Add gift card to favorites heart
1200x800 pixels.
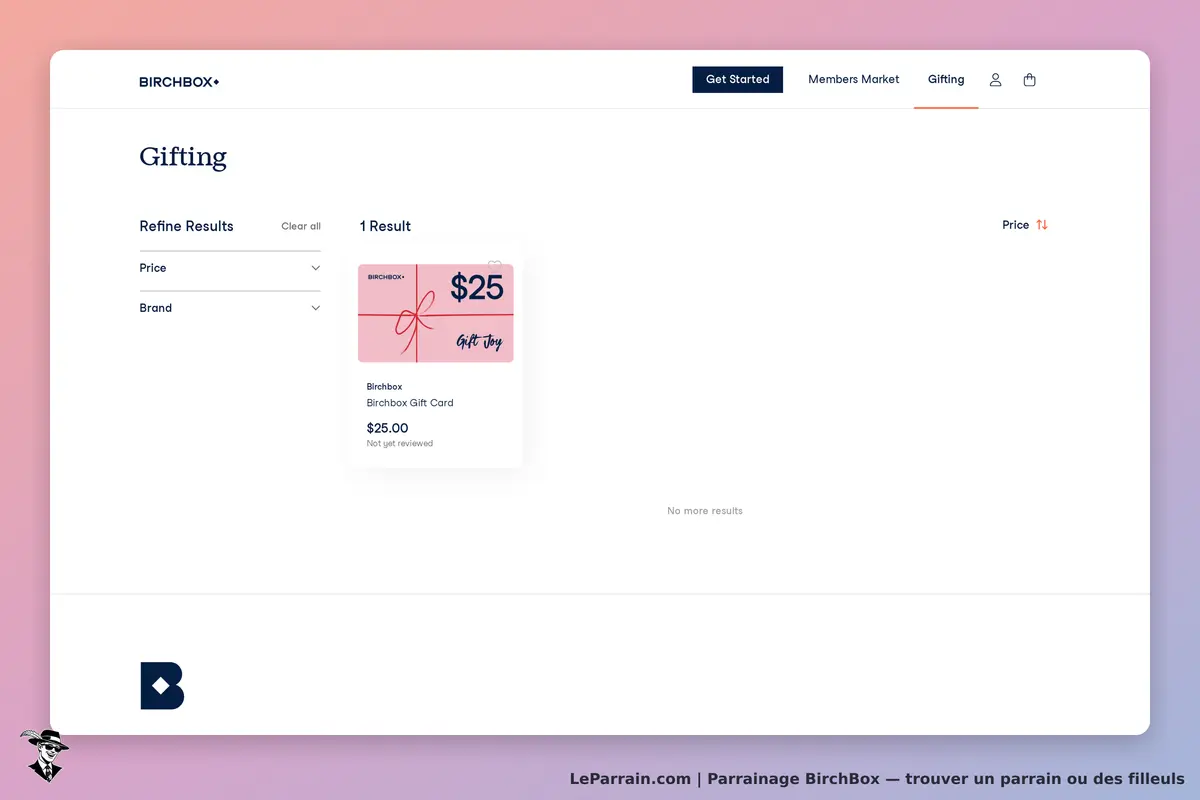494,266
